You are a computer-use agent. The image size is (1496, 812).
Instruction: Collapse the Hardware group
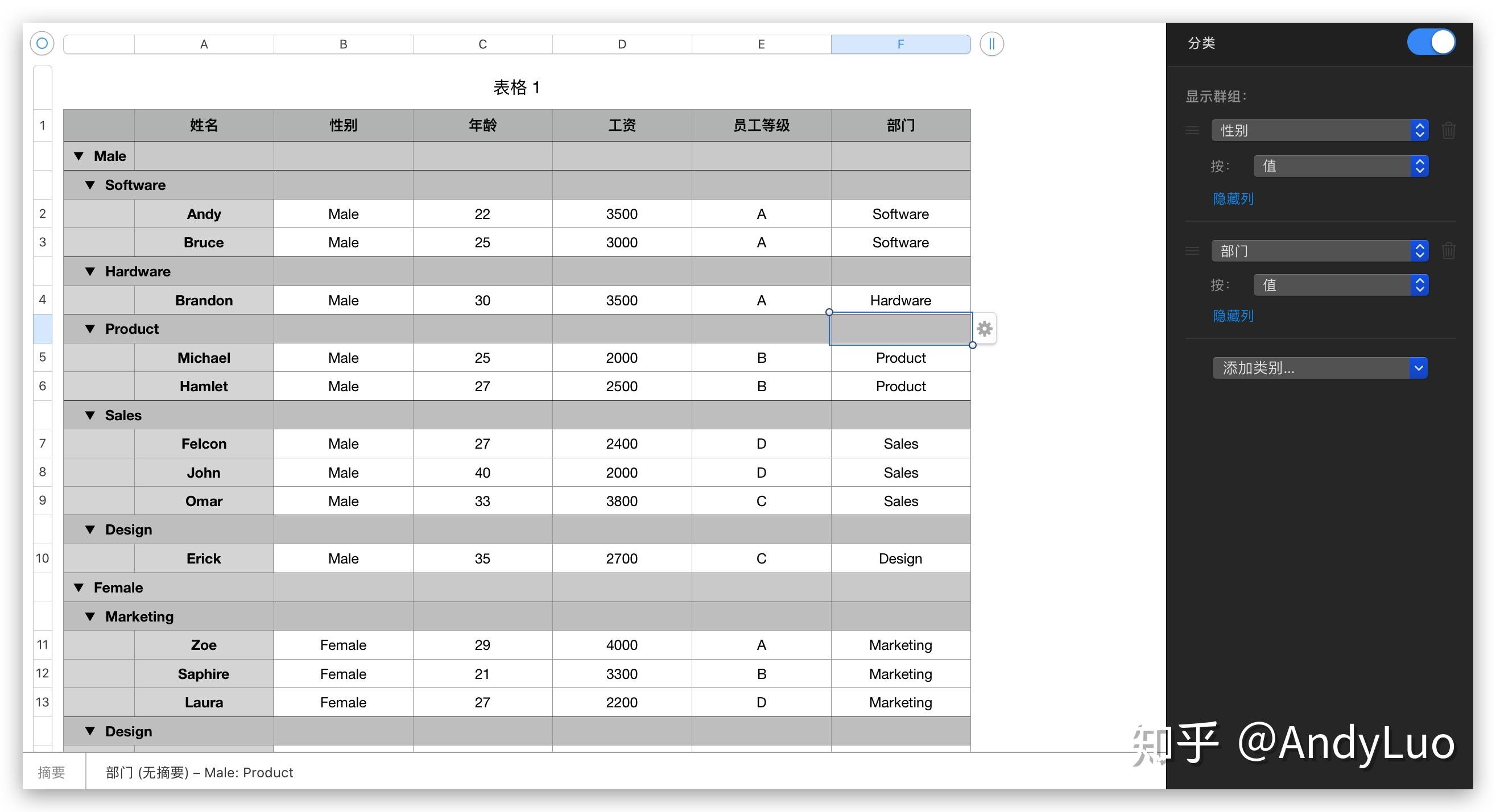[90, 272]
